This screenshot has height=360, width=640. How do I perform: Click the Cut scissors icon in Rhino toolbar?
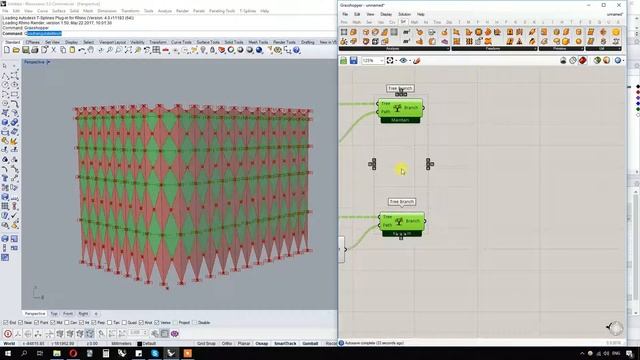53,50
